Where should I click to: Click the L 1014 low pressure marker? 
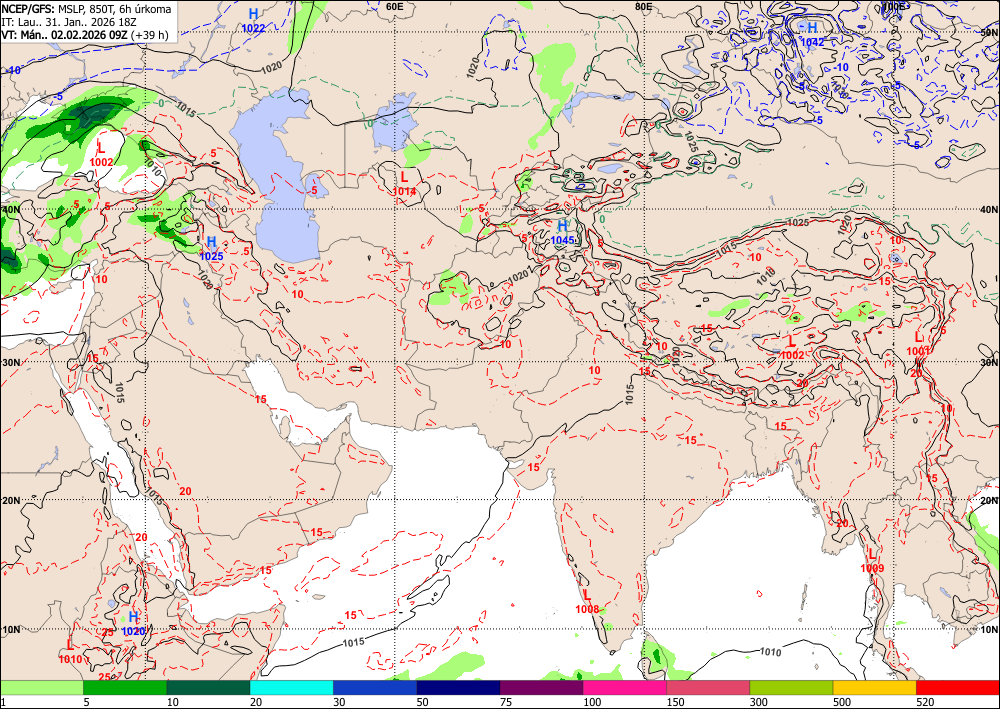[404, 183]
